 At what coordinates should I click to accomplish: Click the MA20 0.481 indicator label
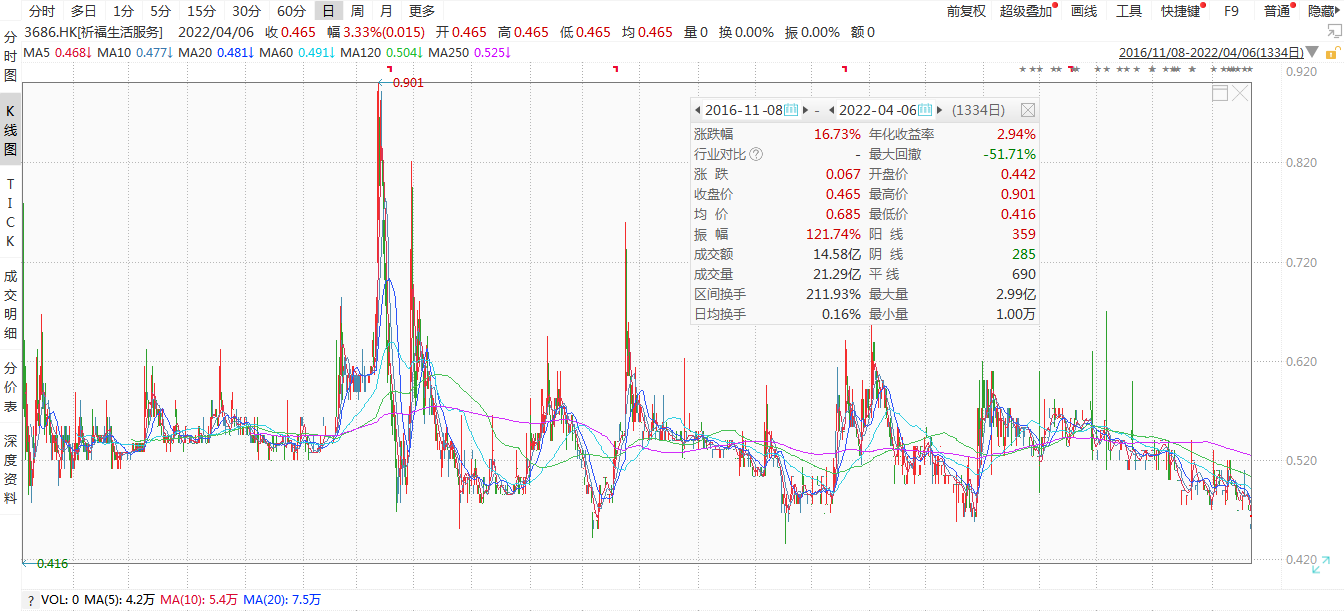click(x=217, y=52)
